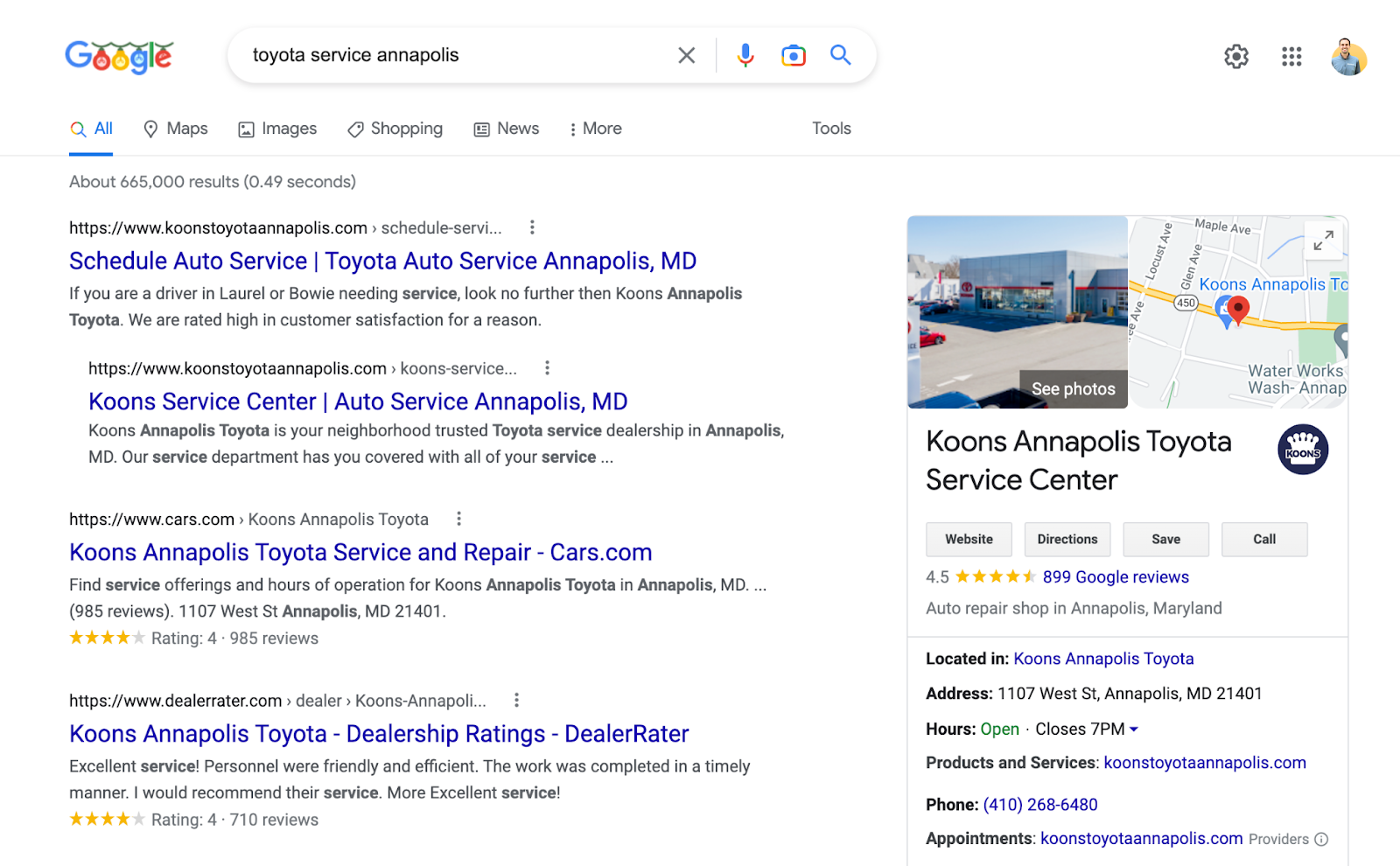This screenshot has width=1400, height=866.
Task: Click the red map pin marker
Action: [x=1238, y=309]
